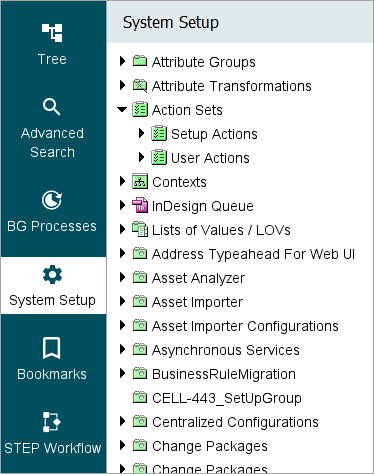
Task: Click the Asynchronous Services label
Action: pos(226,350)
